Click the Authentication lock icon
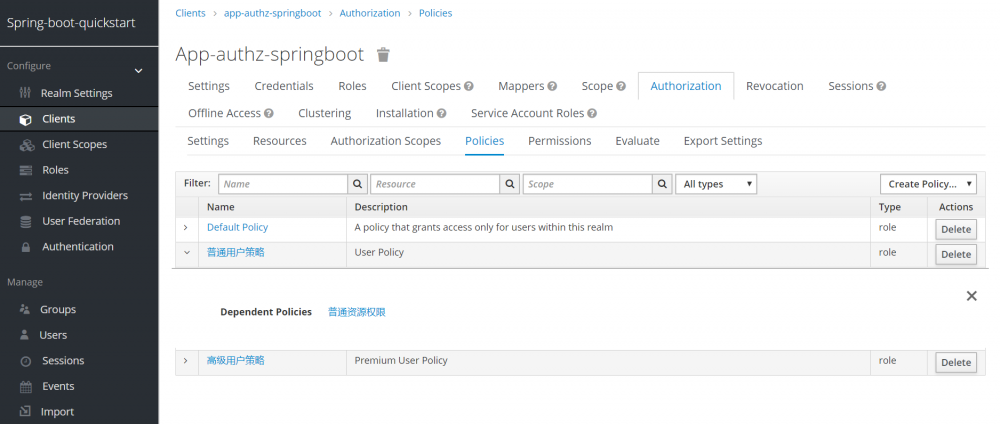Viewport: 1000px width, 424px height. [26, 247]
